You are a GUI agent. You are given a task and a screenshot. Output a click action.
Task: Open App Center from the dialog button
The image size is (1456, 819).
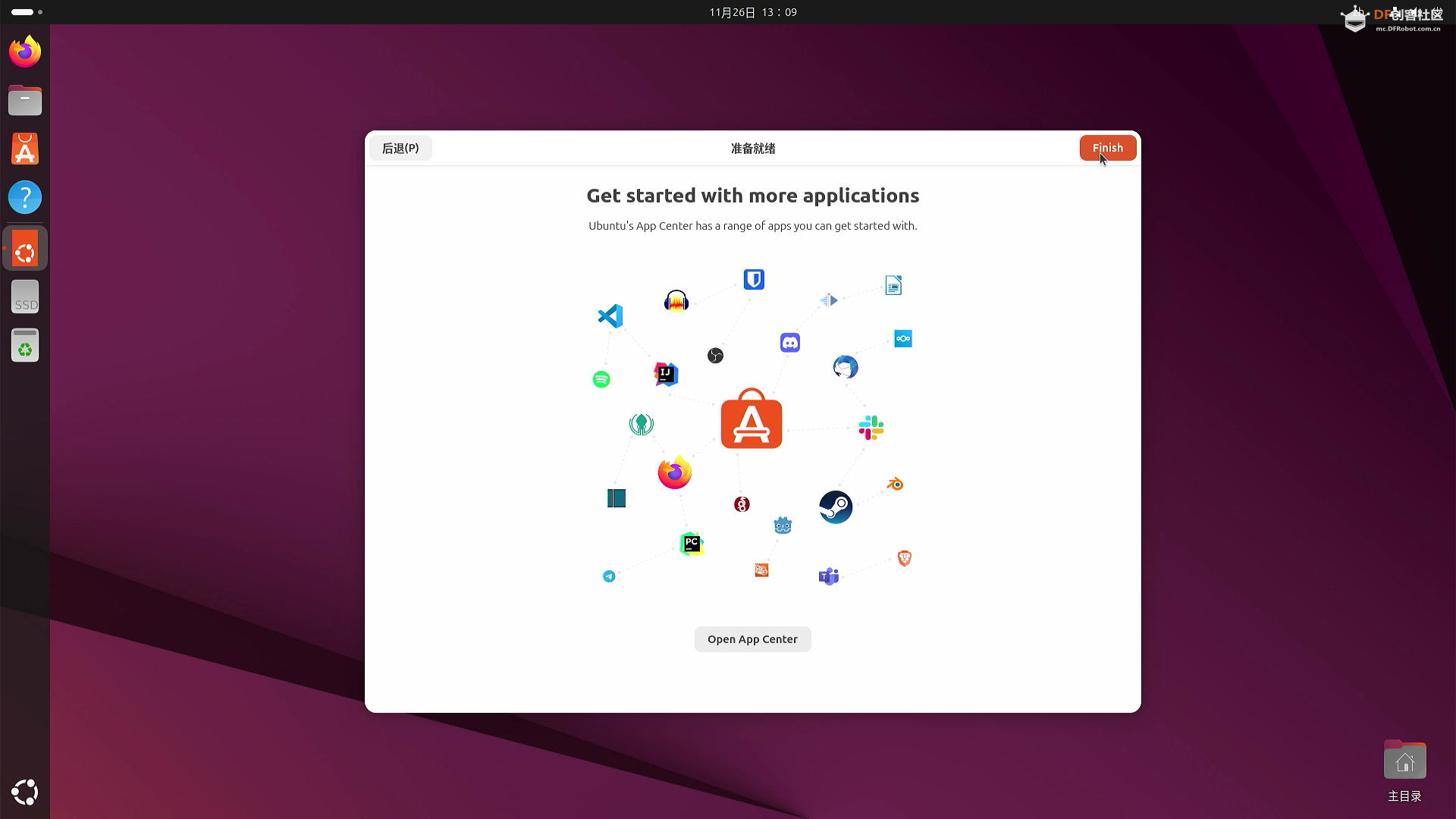(752, 639)
